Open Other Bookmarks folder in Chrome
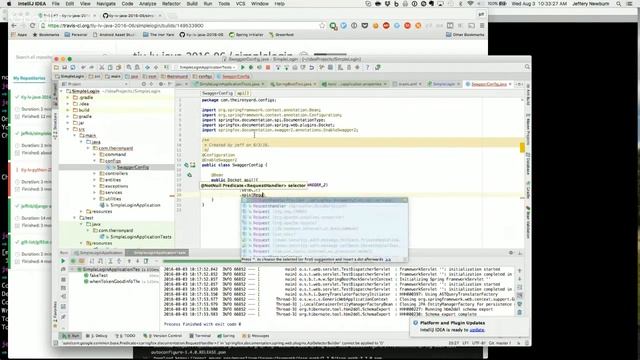The height and width of the screenshot is (360, 640). point(465,35)
